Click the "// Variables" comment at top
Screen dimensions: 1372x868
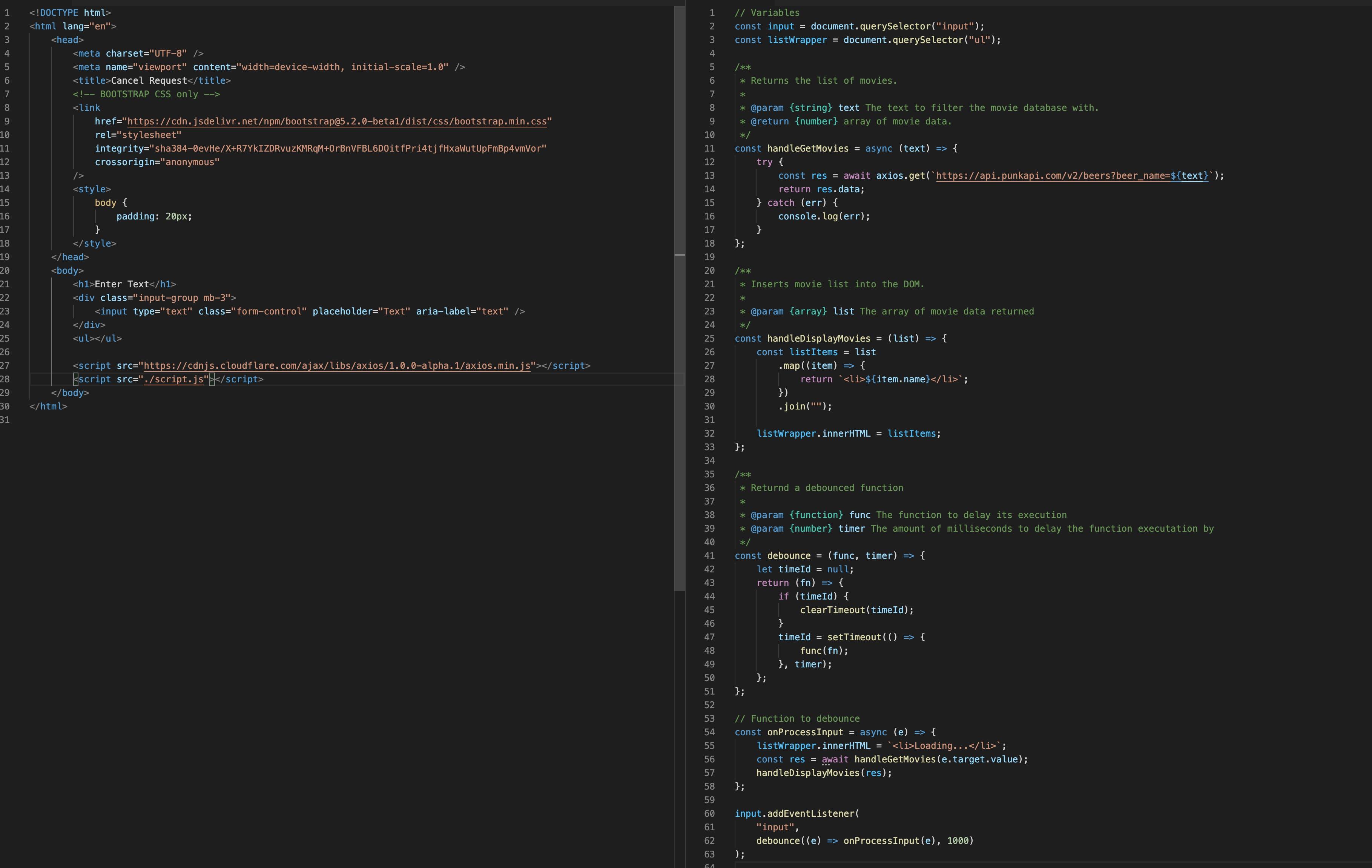pos(766,12)
